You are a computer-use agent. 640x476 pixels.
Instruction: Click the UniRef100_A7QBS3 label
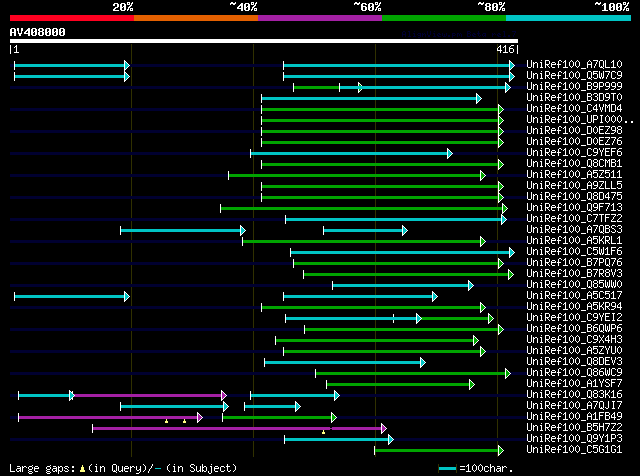click(574, 230)
